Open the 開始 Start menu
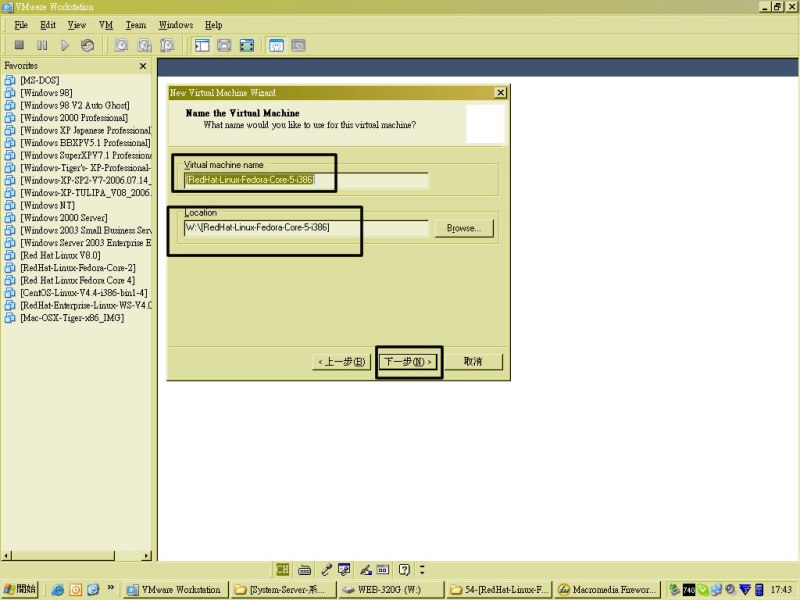This screenshot has width=800, height=600. pos(20,589)
